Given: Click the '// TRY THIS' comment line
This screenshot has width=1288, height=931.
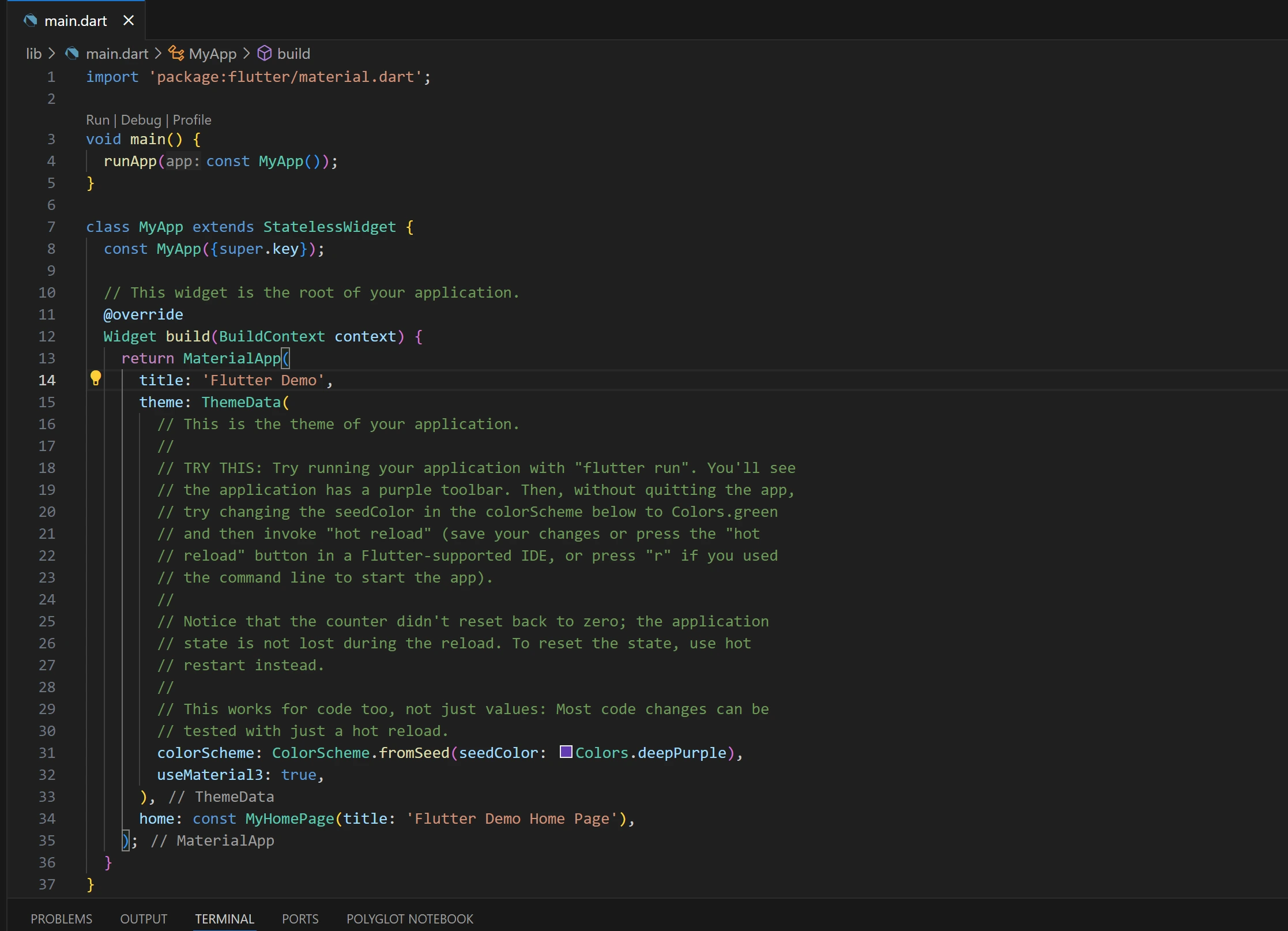Looking at the screenshot, I should 476,468.
